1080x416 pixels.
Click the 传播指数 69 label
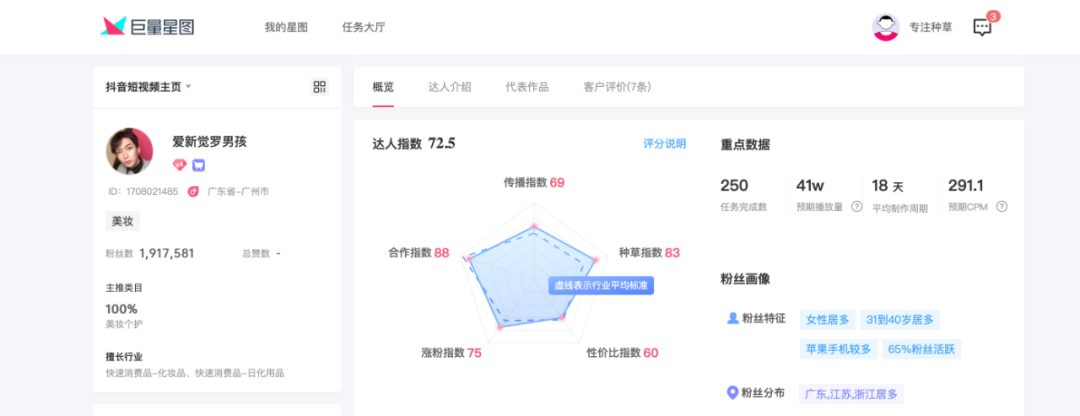click(x=534, y=183)
